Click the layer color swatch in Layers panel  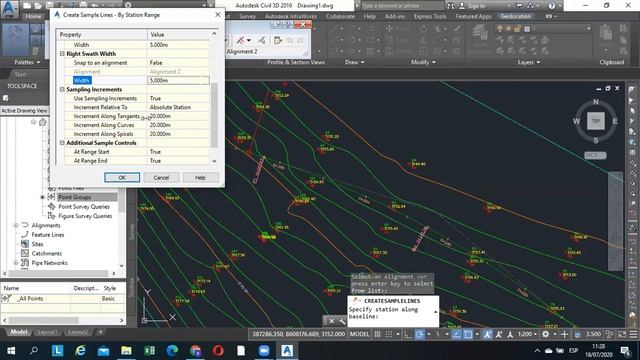click(527, 29)
